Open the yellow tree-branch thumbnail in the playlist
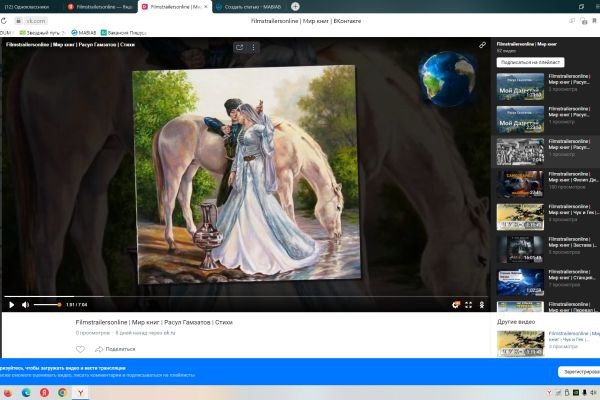 pos(520,217)
